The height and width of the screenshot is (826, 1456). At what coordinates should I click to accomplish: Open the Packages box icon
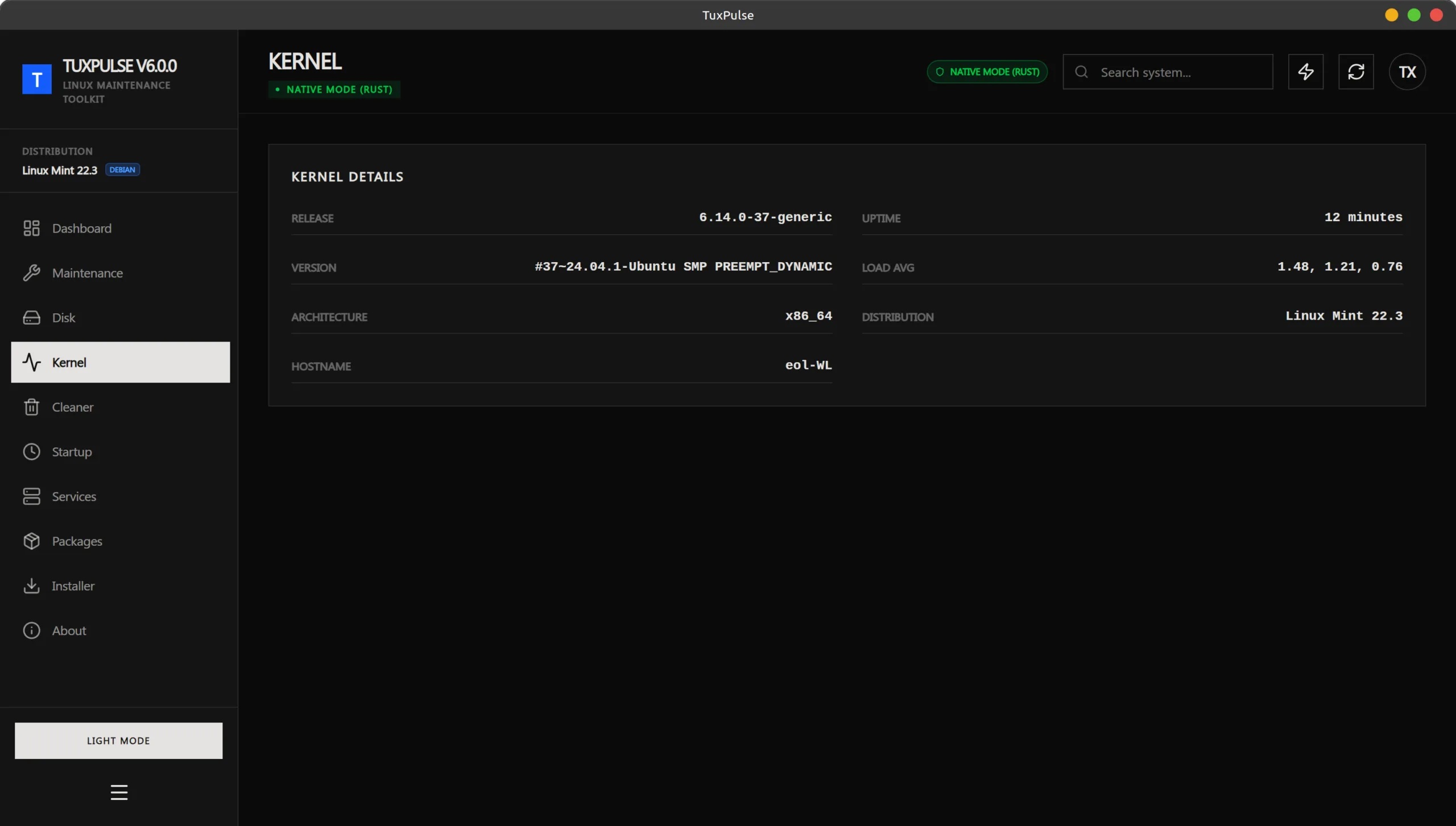click(31, 541)
